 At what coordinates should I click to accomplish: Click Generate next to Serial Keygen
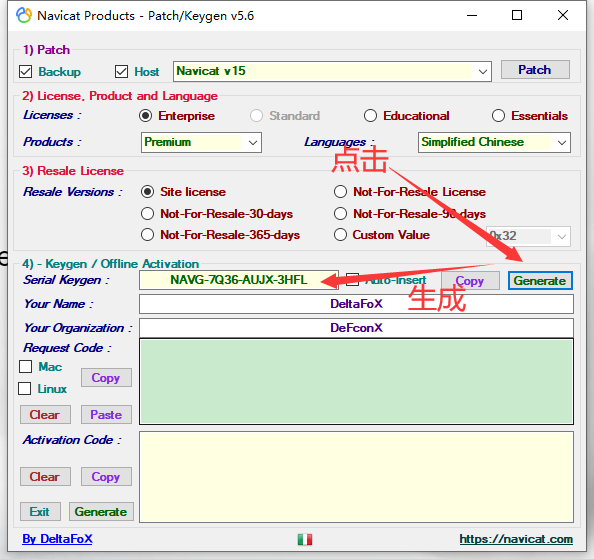point(540,281)
